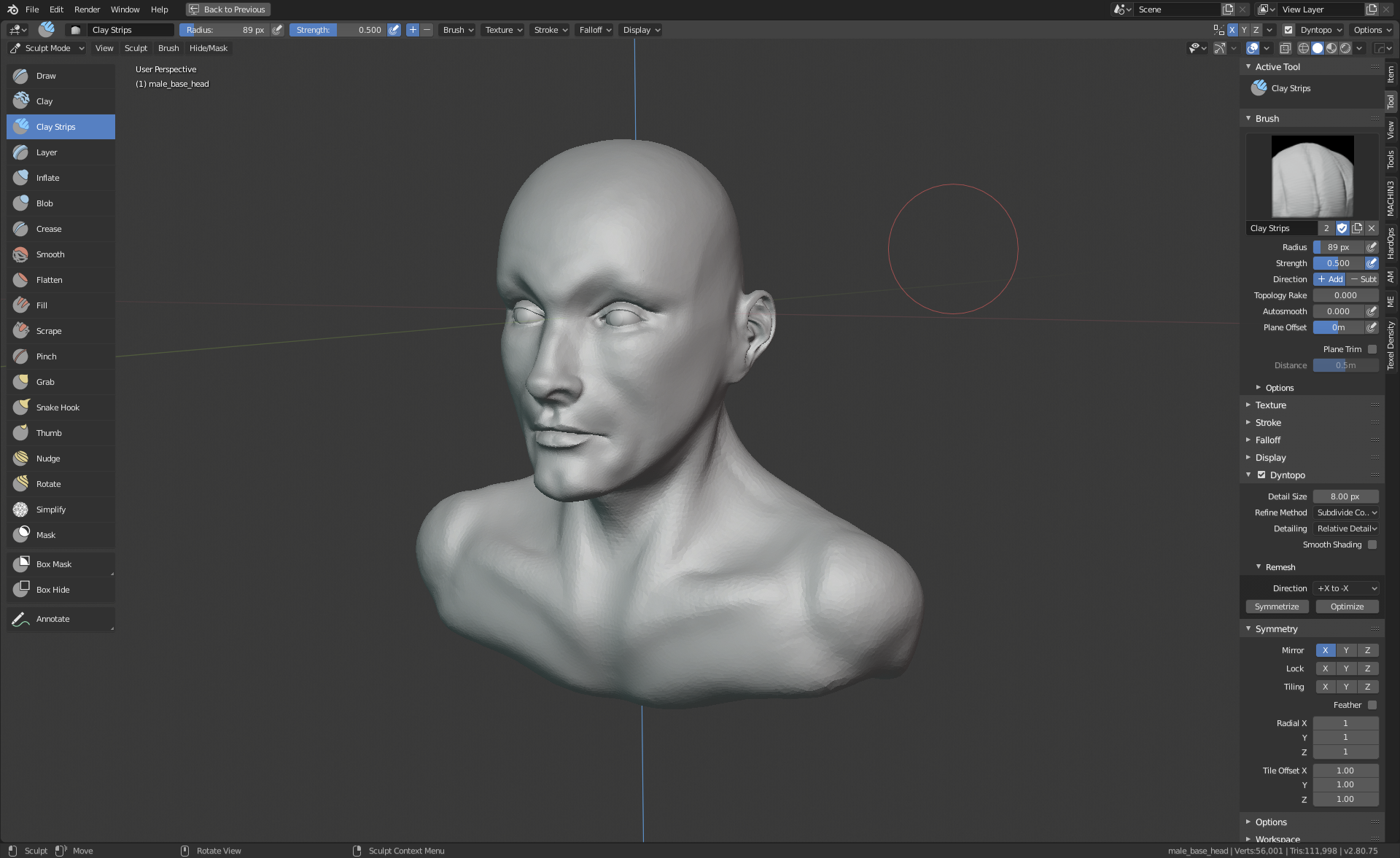Open the Sculpt Mode selector dropdown
Image resolution: width=1400 pixels, height=858 pixels.
pos(47,48)
